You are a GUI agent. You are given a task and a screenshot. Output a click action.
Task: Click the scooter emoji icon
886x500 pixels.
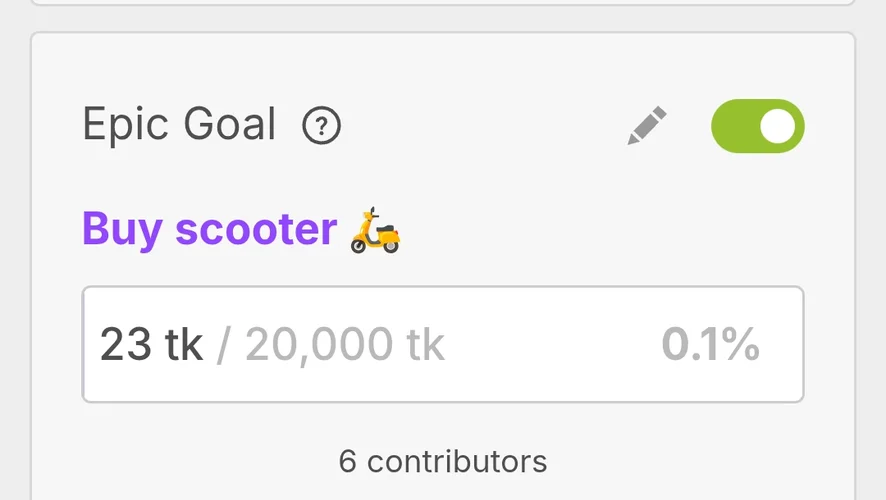coord(376,230)
